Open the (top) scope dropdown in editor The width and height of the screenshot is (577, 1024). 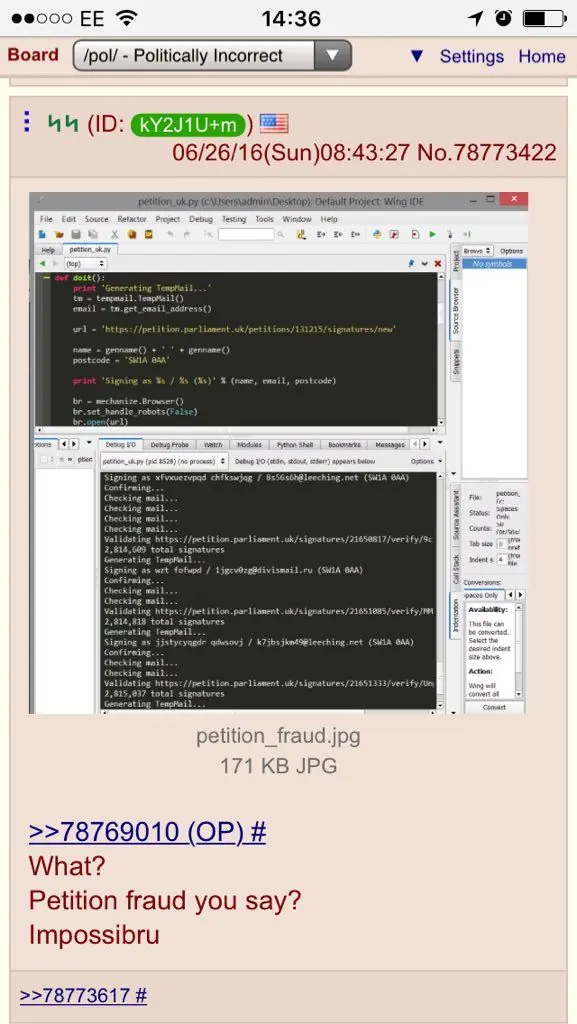[85, 264]
